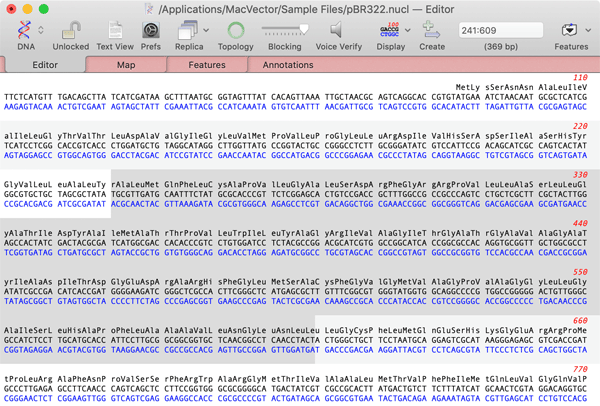Viewport: 600px width, 406px height.
Task: Click sequence block GCTGGCGCCT
Action: [562, 243]
